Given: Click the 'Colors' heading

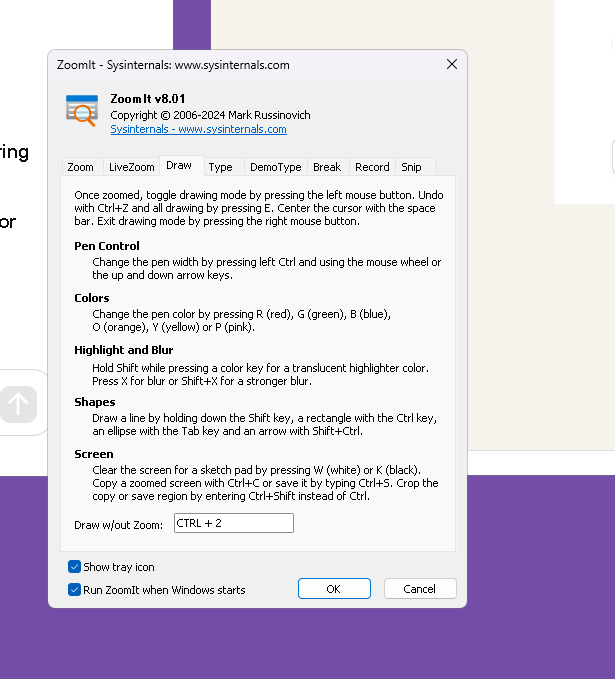Looking at the screenshot, I should click(92, 298).
